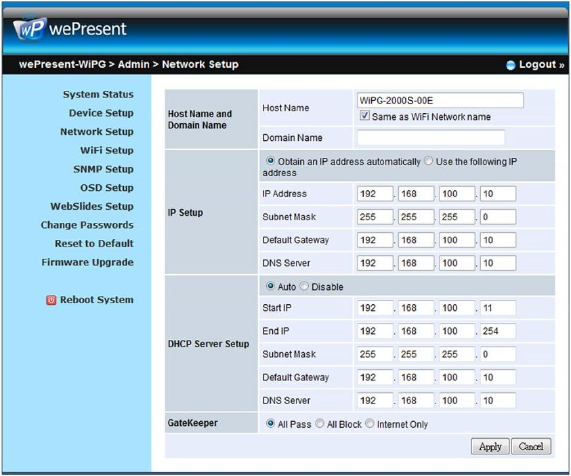The image size is (571, 476).
Task: Click IP Address first octet field
Action: (x=375, y=194)
